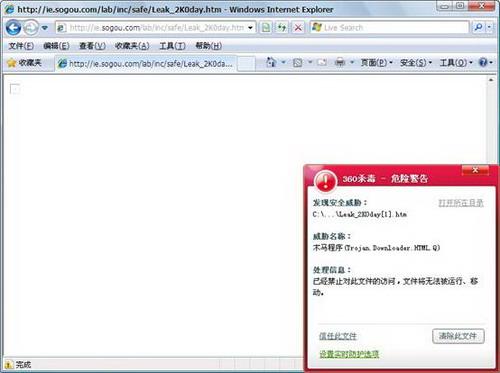Expand the Home button dropdown arrow

click(283, 62)
